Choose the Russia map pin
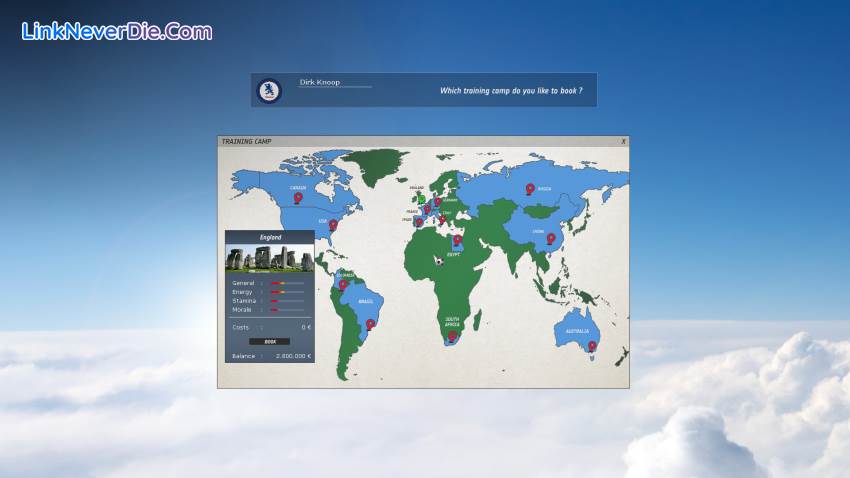Screen dimensions: 850x478 [x=530, y=188]
